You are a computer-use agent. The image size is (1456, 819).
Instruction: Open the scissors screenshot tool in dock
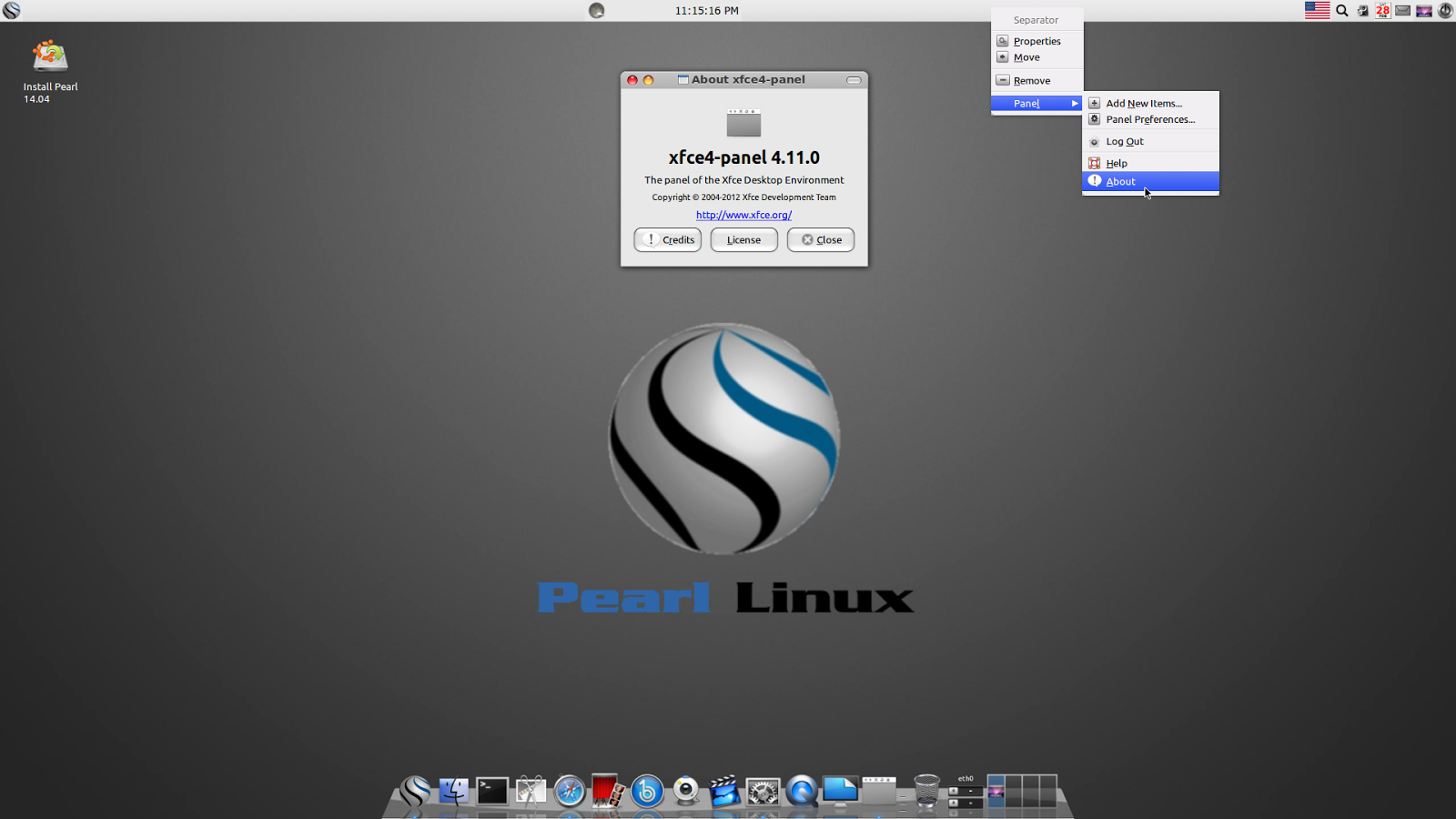point(531,791)
